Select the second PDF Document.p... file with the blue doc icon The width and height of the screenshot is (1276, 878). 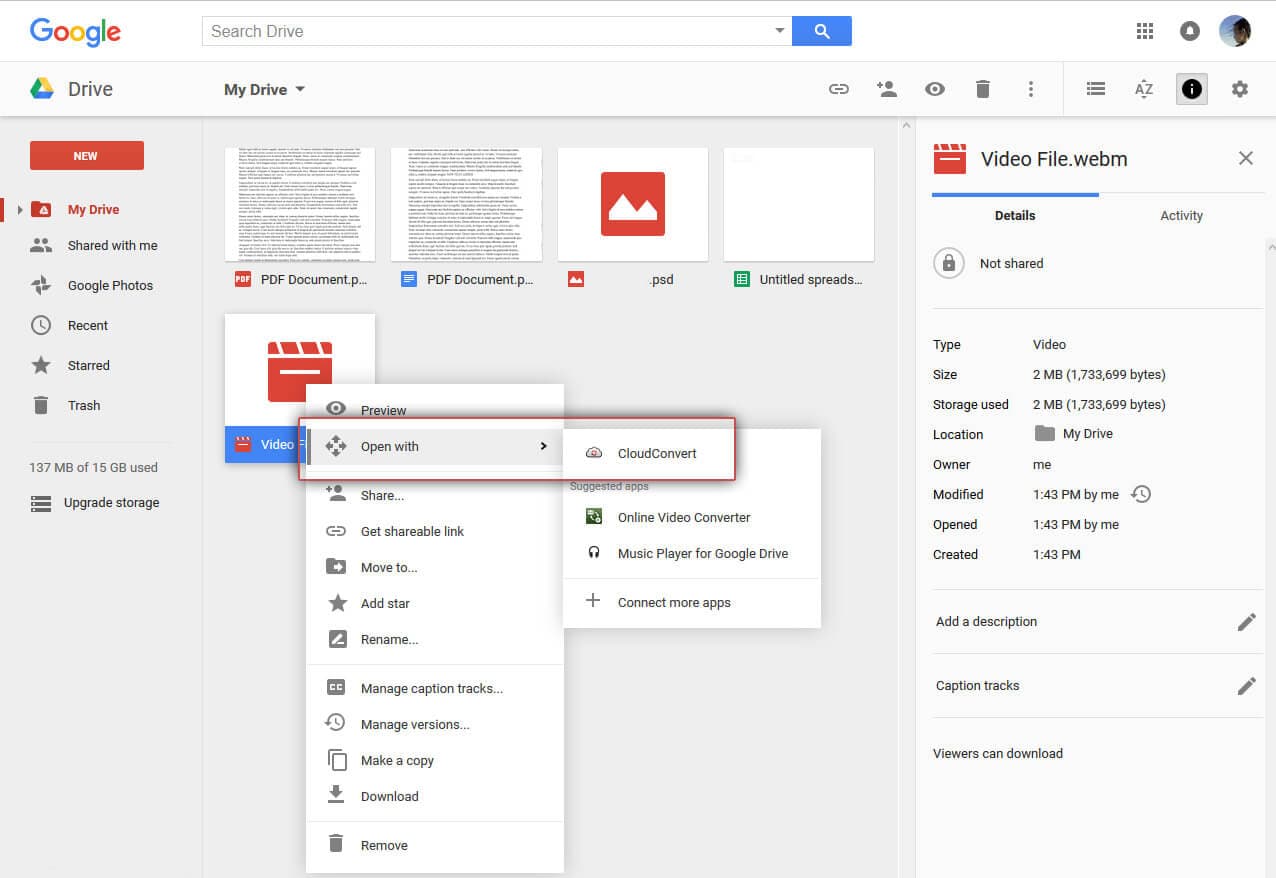coord(467,221)
